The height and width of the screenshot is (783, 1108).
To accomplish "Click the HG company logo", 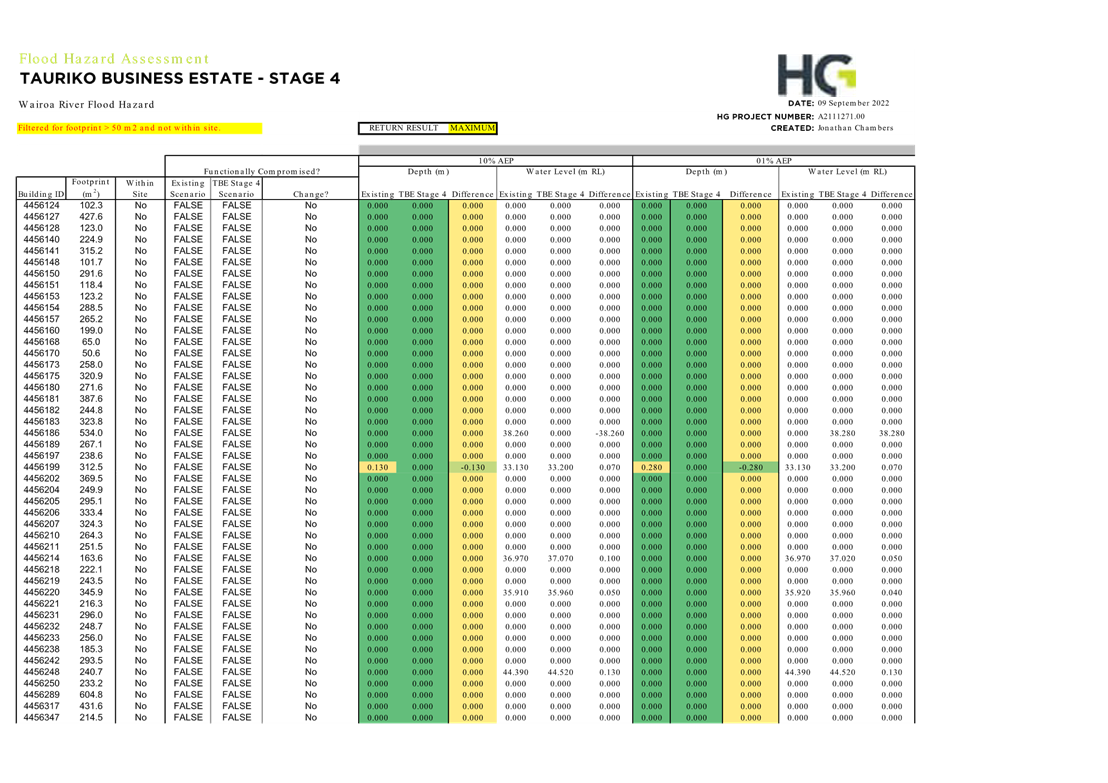I will (x=816, y=75).
